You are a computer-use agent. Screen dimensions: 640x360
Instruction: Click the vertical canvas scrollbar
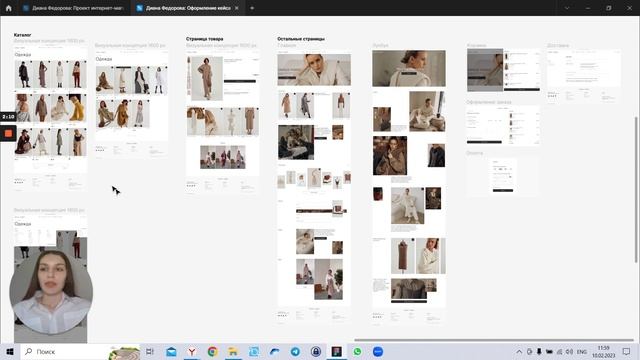coord(636,189)
